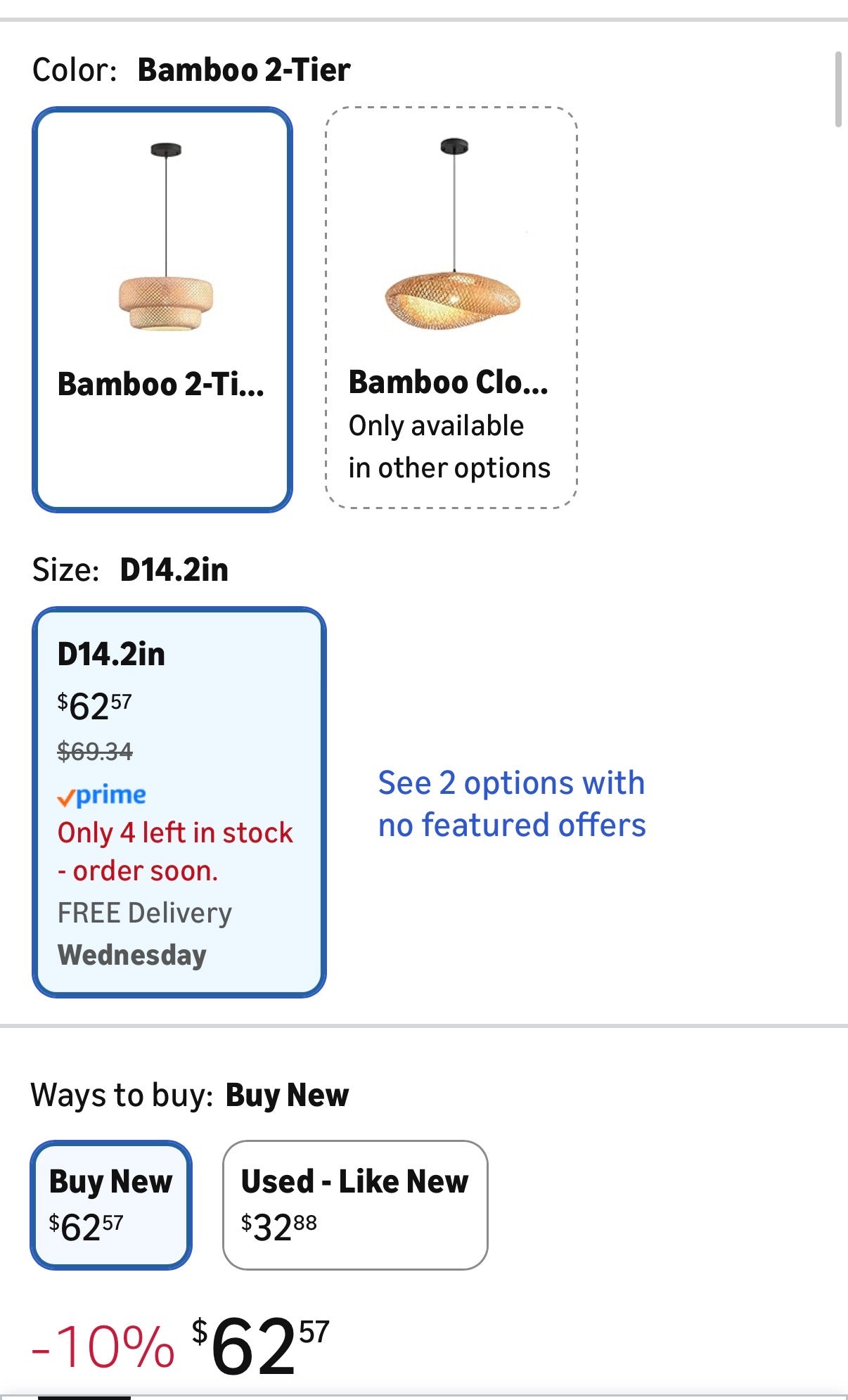848x1400 pixels.
Task: Click the Bamboo 2-Tier lamp image
Action: 166,239
